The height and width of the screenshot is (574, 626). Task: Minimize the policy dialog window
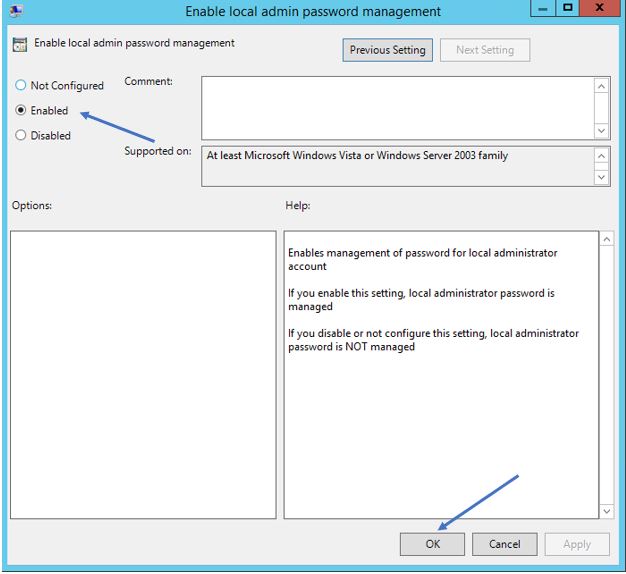pyautogui.click(x=543, y=8)
